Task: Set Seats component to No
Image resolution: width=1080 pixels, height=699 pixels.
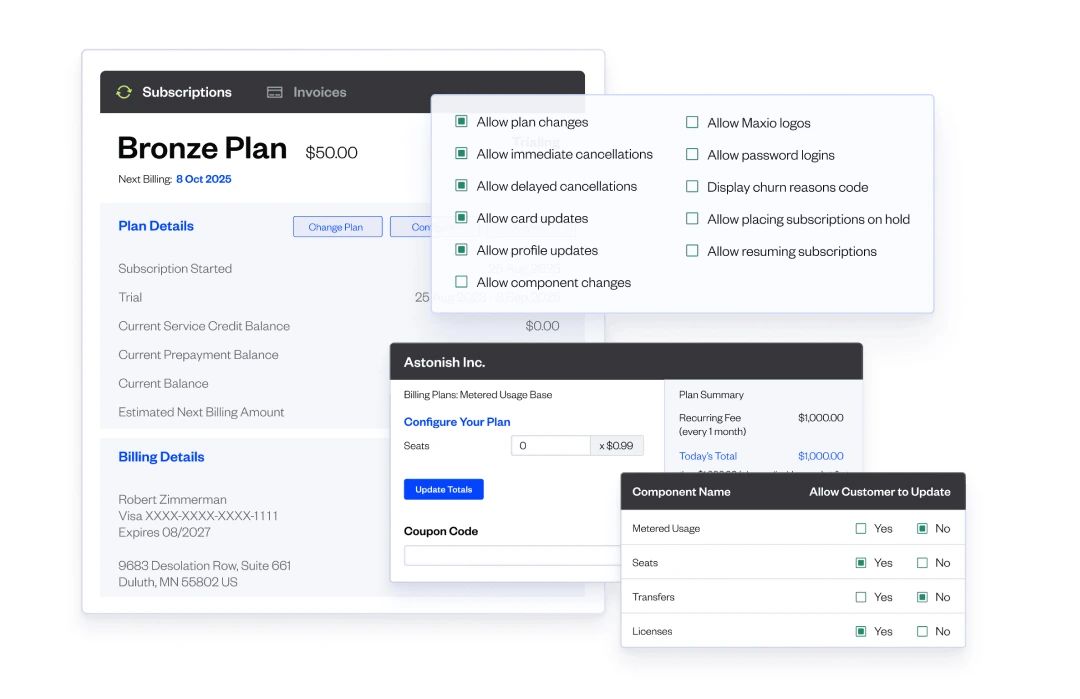Action: [920, 562]
